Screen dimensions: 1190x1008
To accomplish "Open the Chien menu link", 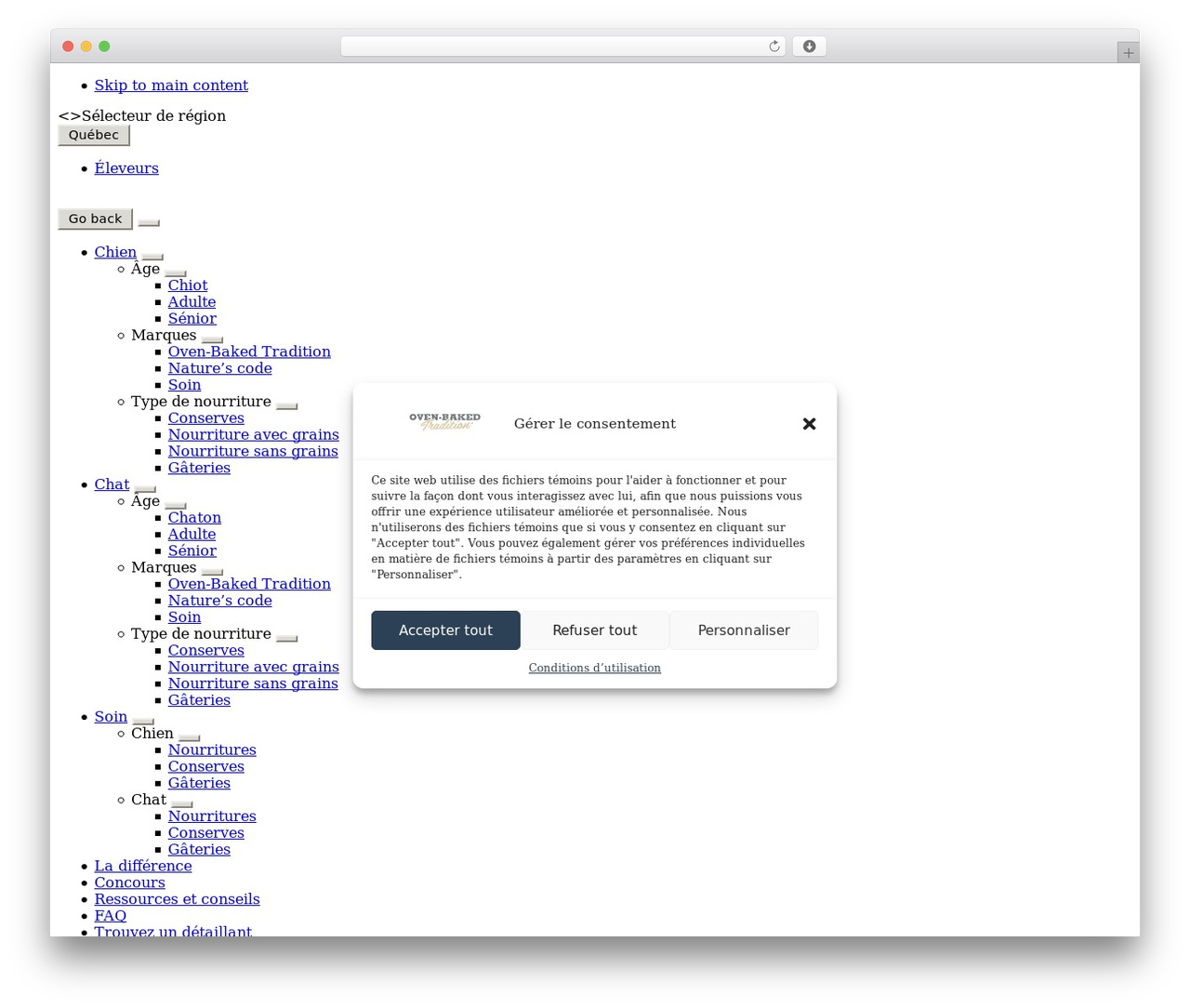I will [x=115, y=252].
